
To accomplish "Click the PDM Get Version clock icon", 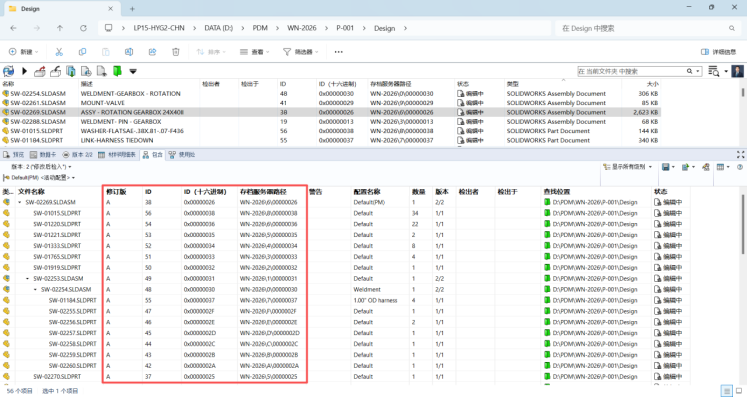I will 86,71.
